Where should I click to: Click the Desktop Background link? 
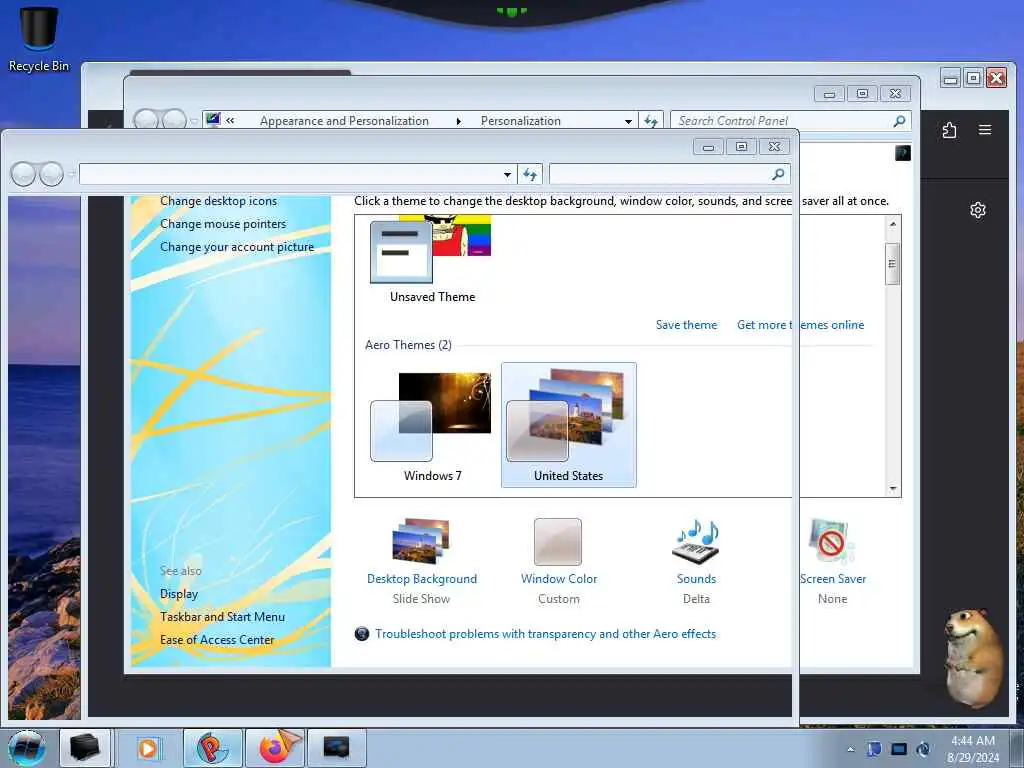coord(422,579)
